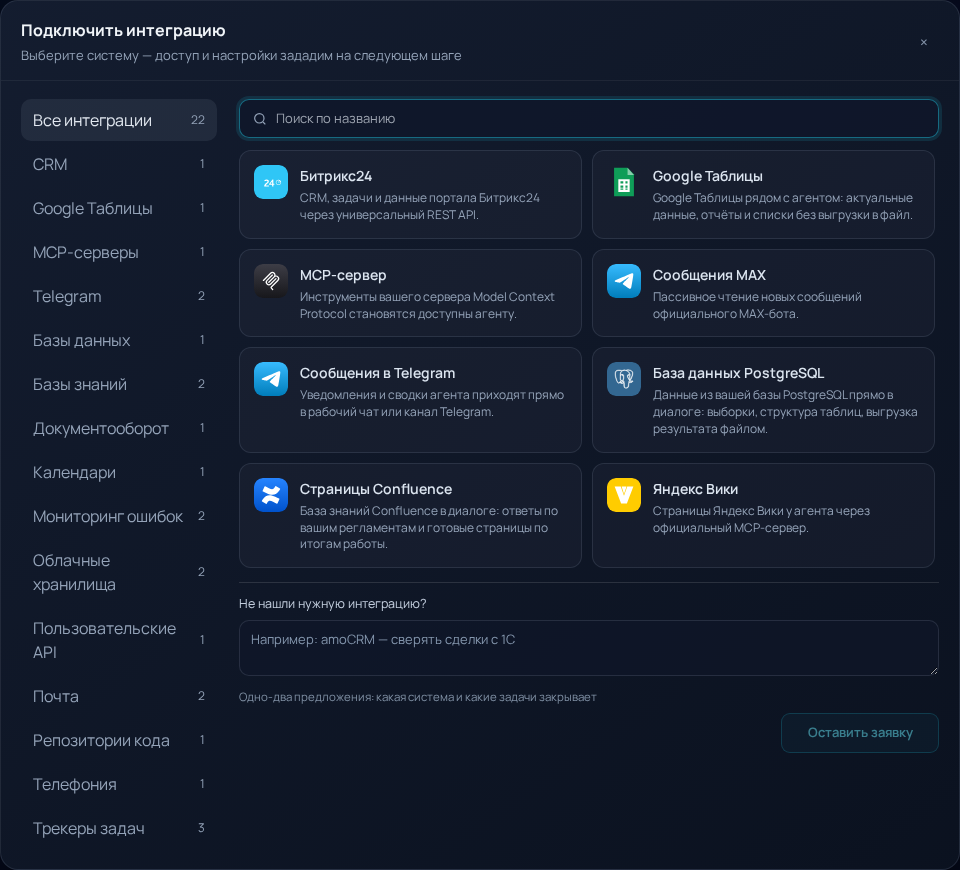
Task: Focus the Поиск по названию search field
Action: 588,119
